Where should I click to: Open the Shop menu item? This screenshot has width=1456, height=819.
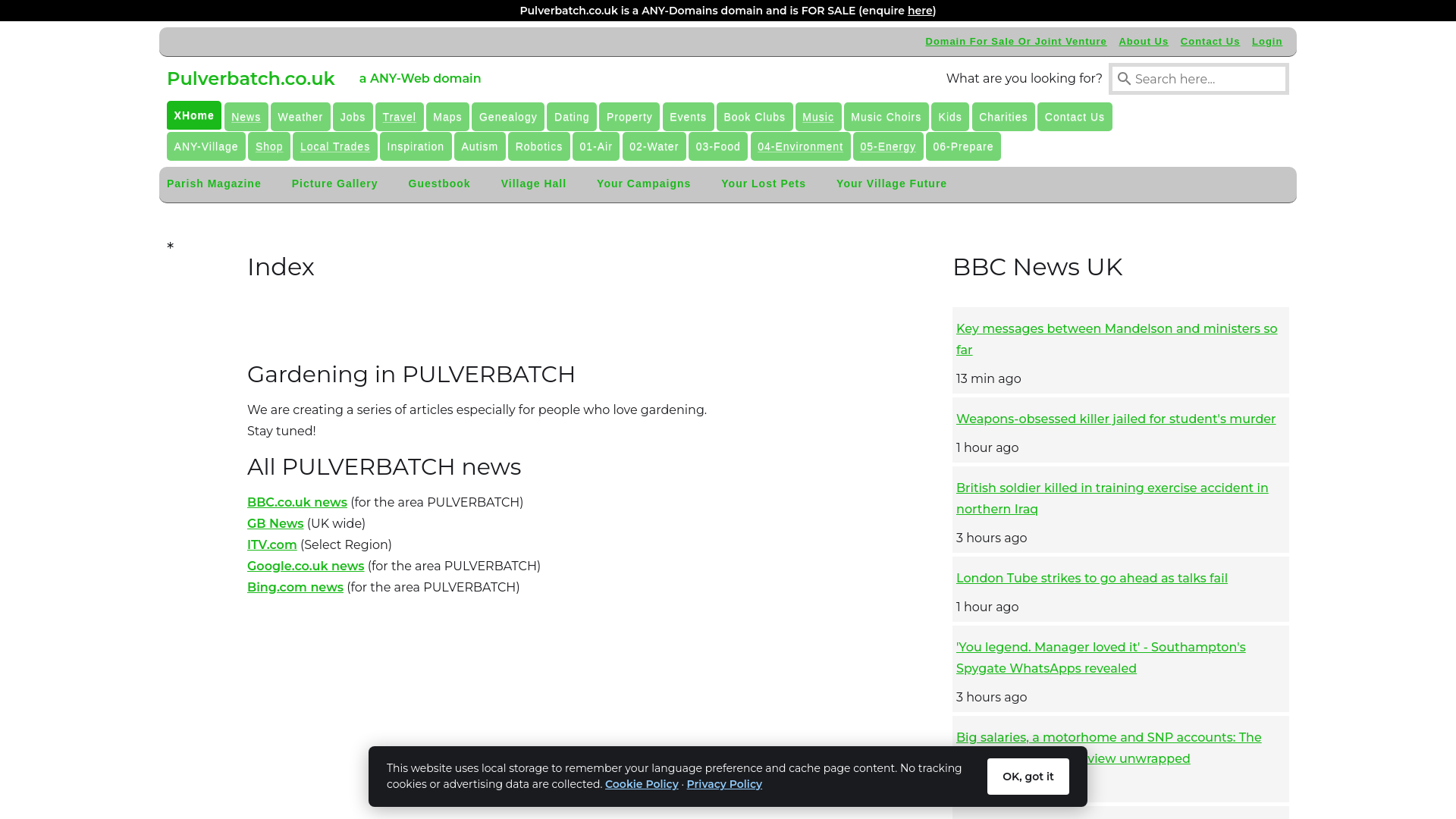(x=269, y=146)
